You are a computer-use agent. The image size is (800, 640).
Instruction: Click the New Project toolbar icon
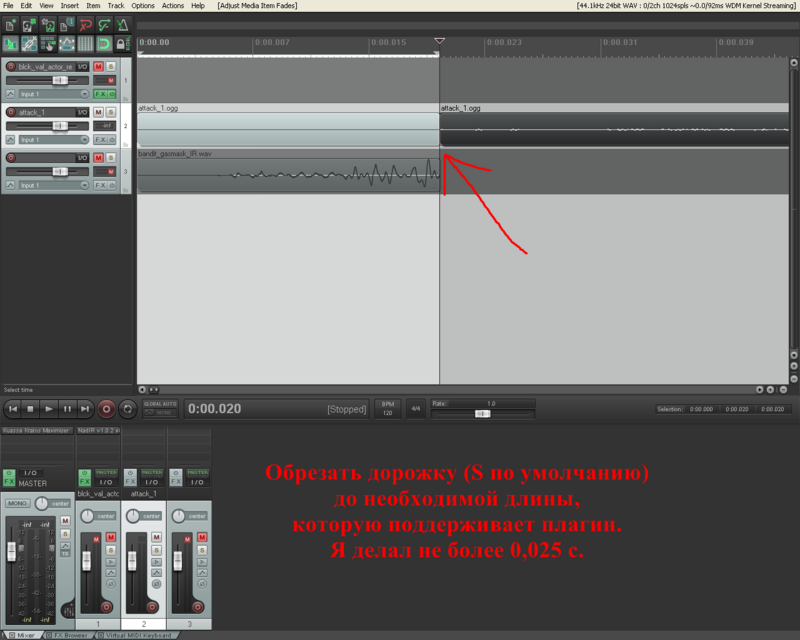(x=10, y=24)
